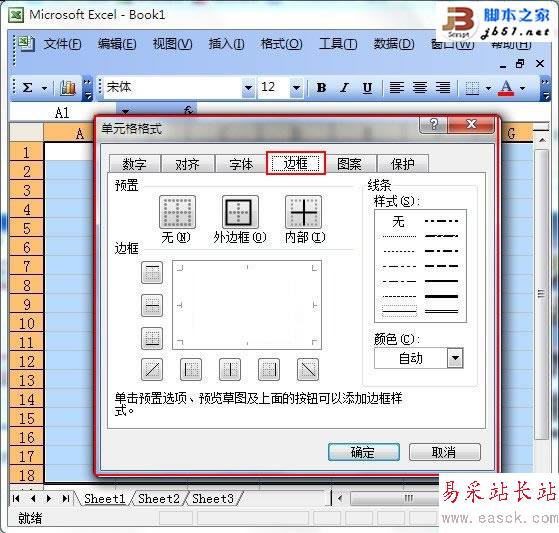Toggle the inside vertical border button
This screenshot has width=559, height=533.
coord(230,369)
